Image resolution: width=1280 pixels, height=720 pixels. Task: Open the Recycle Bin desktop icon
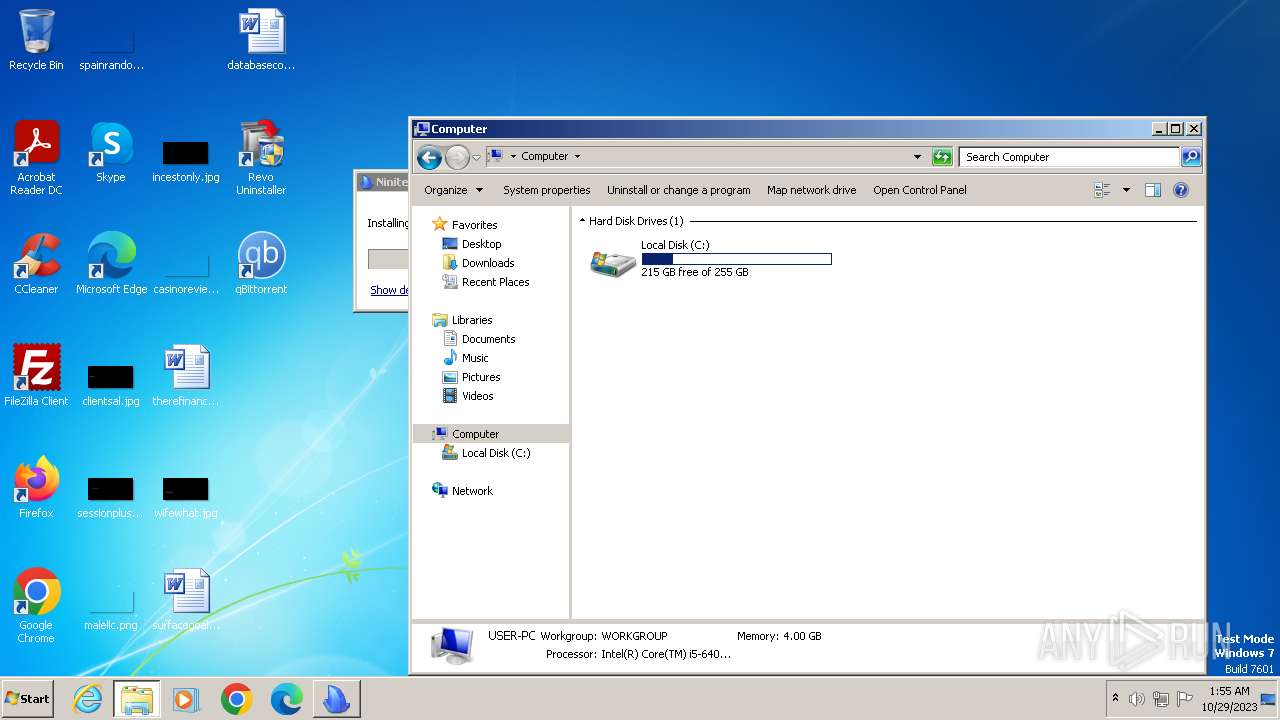click(x=36, y=40)
